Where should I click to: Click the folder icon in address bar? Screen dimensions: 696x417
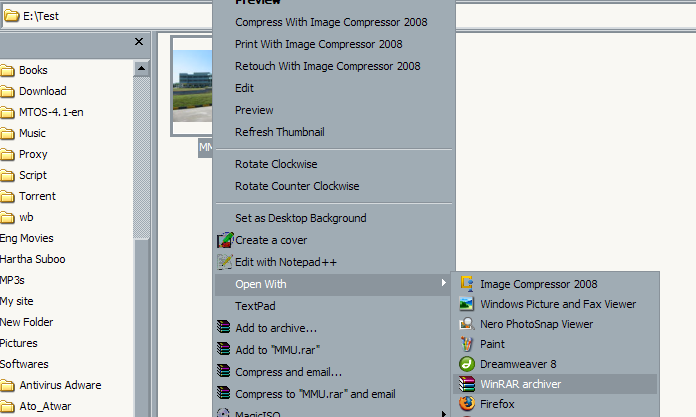(12, 16)
